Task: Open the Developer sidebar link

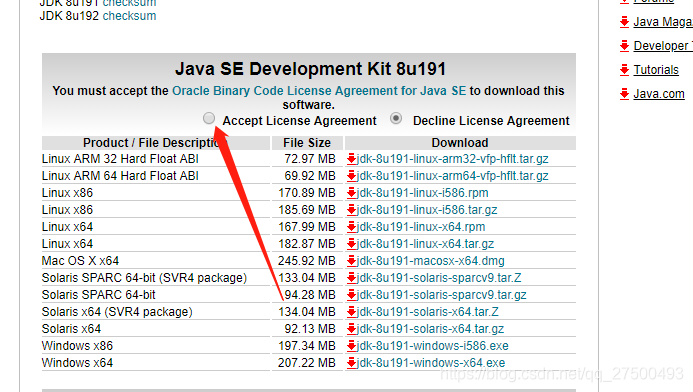Action: click(x=663, y=46)
